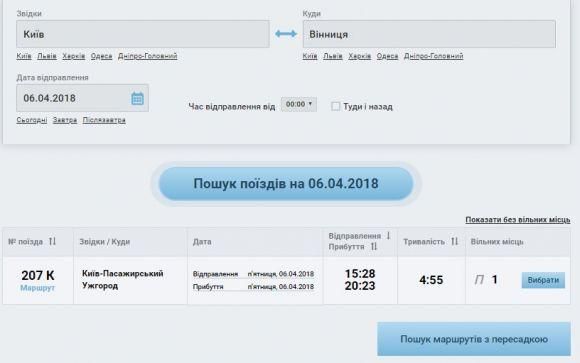580x363 pixels.
Task: Choose Львів quick link under Звідки
Action: (x=47, y=56)
